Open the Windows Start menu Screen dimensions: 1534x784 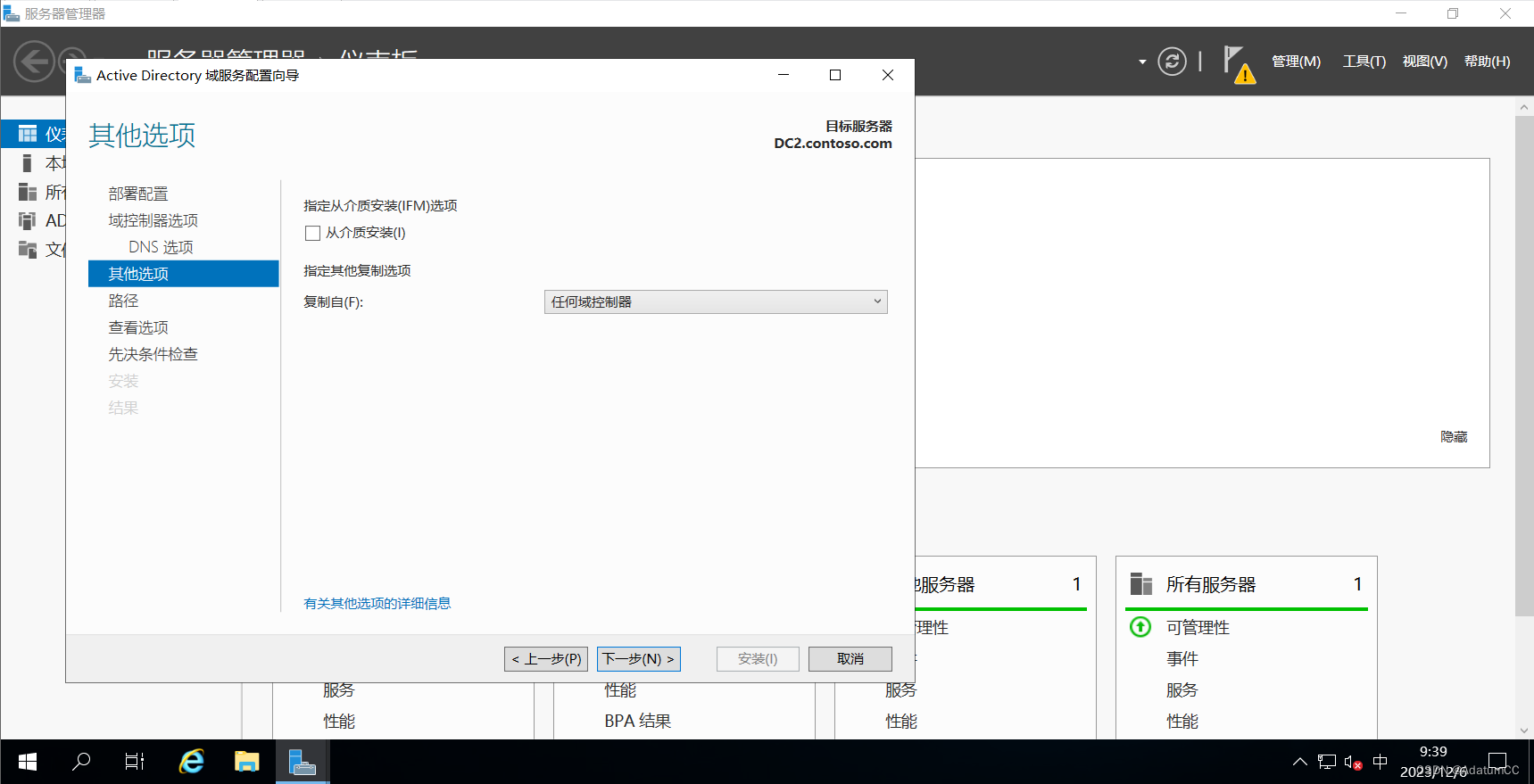(x=28, y=762)
